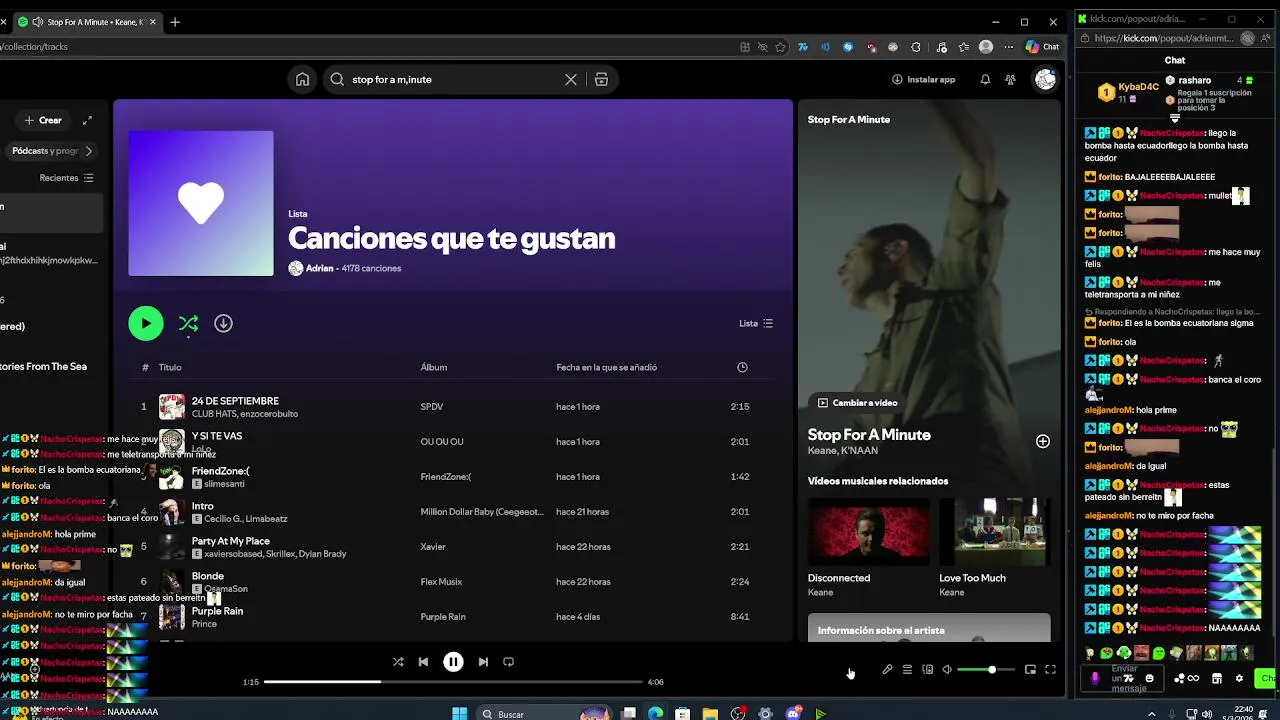Open the Love Too Much video thumbnail
This screenshot has width=1280, height=720.
click(x=995, y=531)
